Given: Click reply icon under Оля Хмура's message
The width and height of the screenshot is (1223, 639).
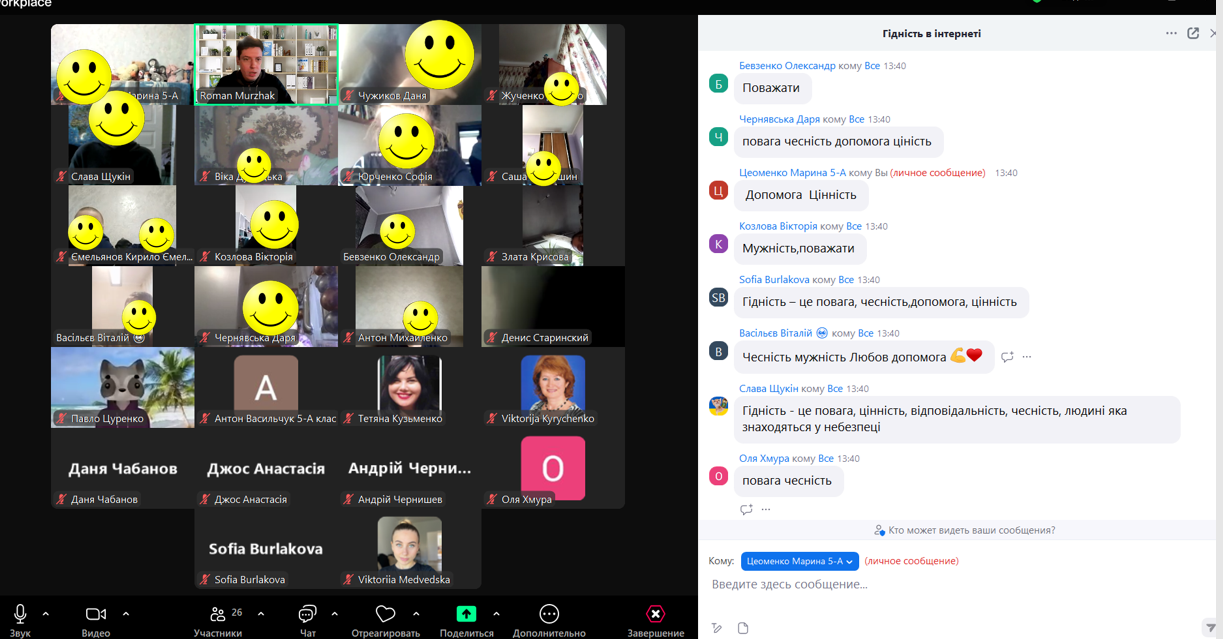Looking at the screenshot, I should click(x=746, y=509).
